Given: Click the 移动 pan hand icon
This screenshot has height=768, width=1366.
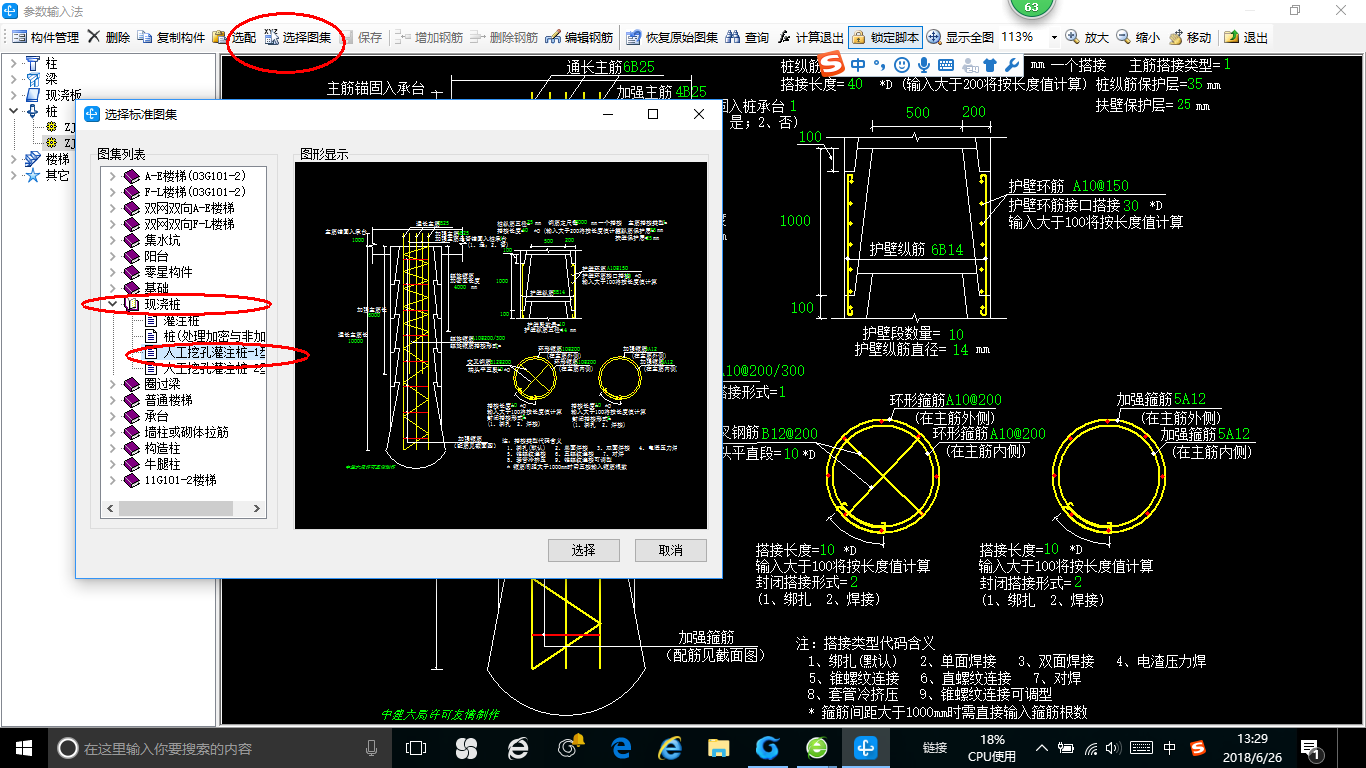Looking at the screenshot, I should pos(1174,37).
